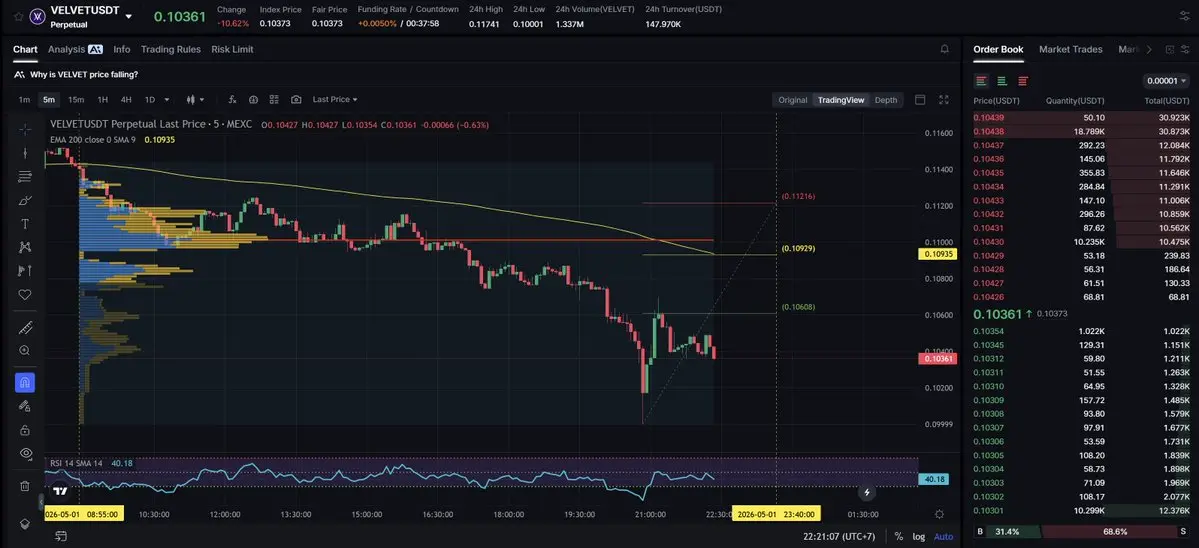Toggle log scale
Image resolution: width=1199 pixels, height=548 pixels.
[918, 537]
